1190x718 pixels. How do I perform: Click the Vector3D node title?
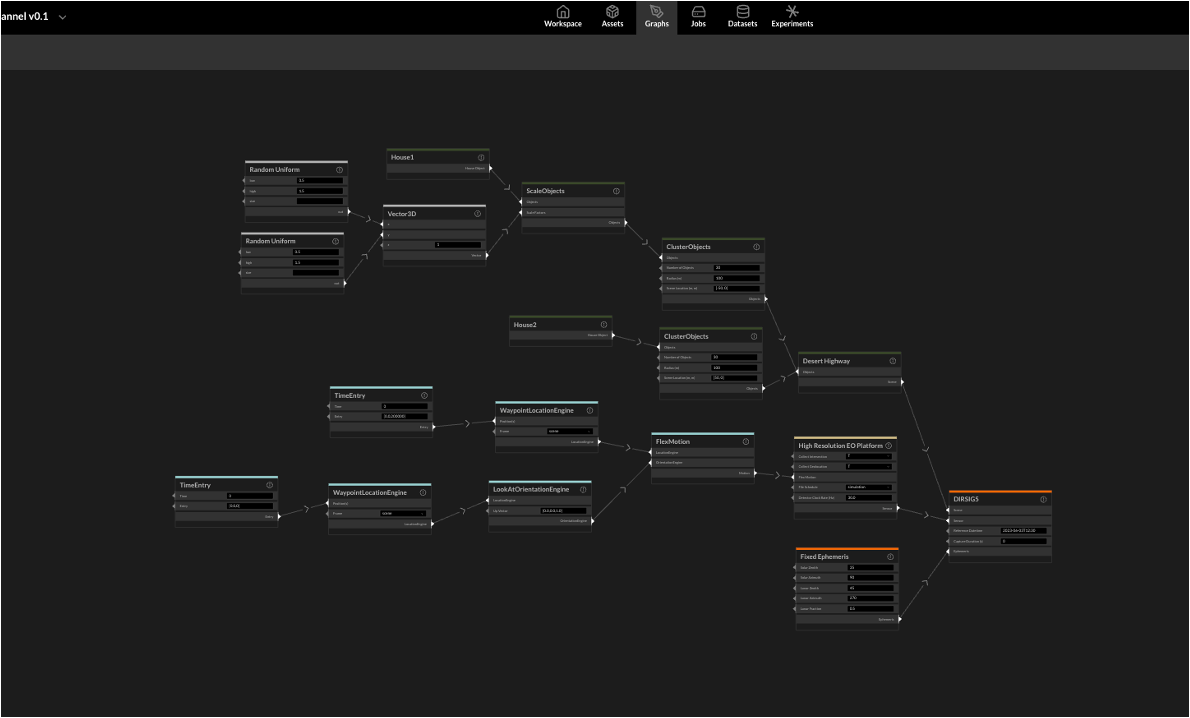(402, 214)
